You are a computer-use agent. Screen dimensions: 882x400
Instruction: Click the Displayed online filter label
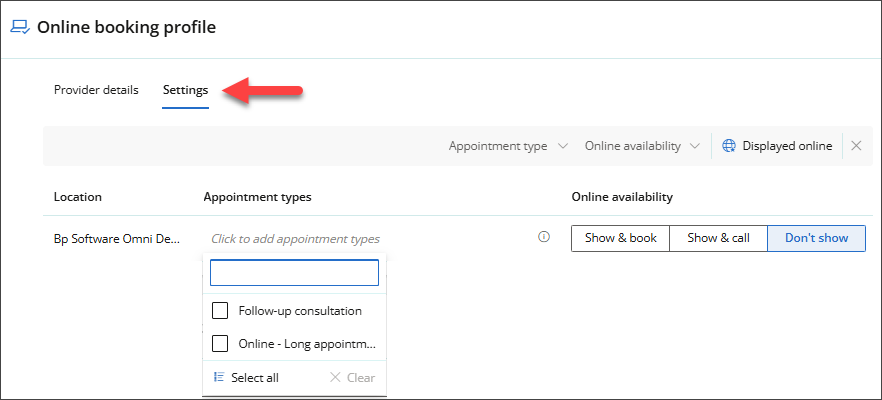[x=786, y=146]
